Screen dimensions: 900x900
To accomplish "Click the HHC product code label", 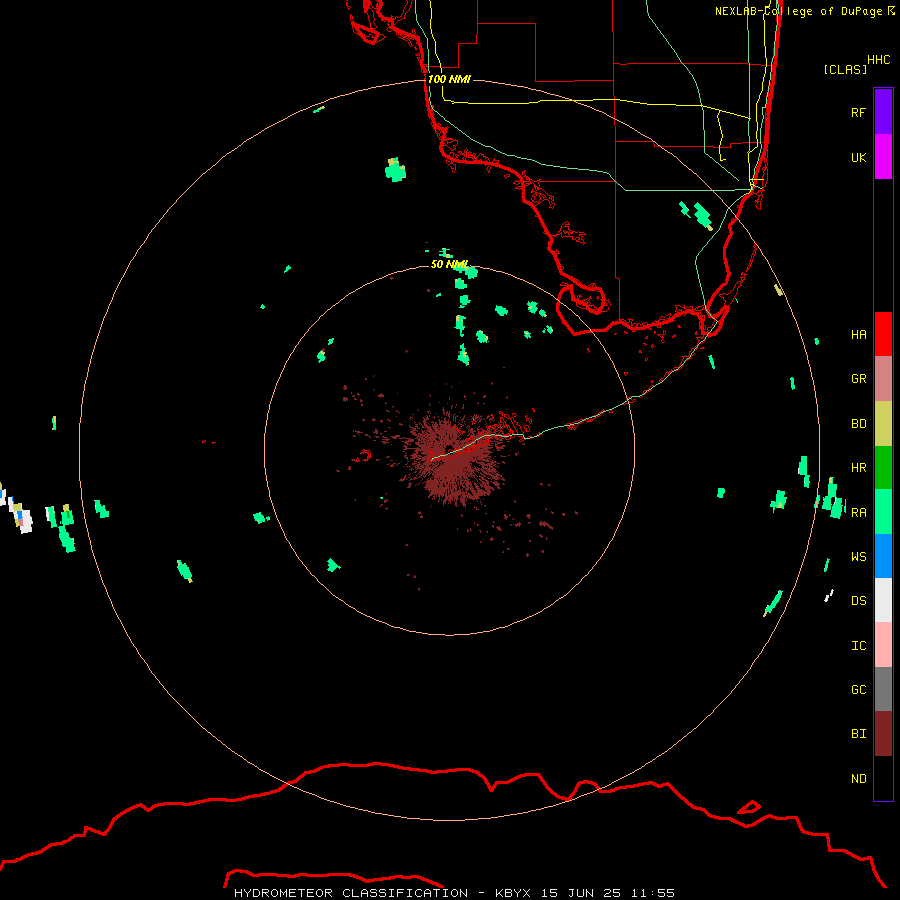I will click(878, 60).
